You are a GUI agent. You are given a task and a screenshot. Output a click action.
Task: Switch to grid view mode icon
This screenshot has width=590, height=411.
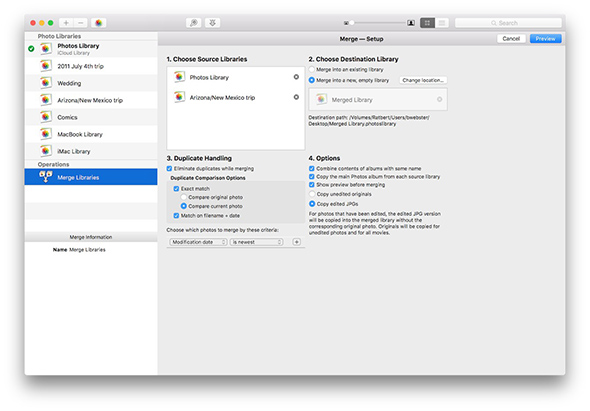427,23
